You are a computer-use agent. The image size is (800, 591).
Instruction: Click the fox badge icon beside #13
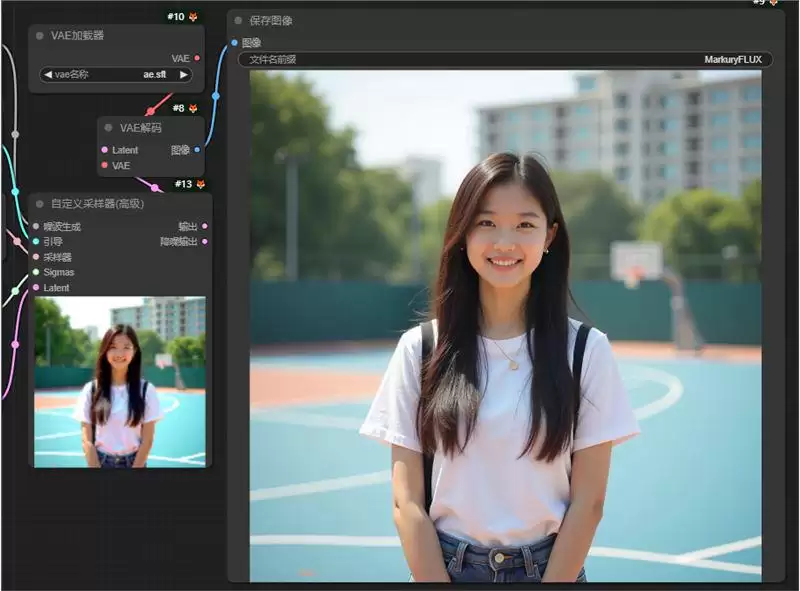201,184
